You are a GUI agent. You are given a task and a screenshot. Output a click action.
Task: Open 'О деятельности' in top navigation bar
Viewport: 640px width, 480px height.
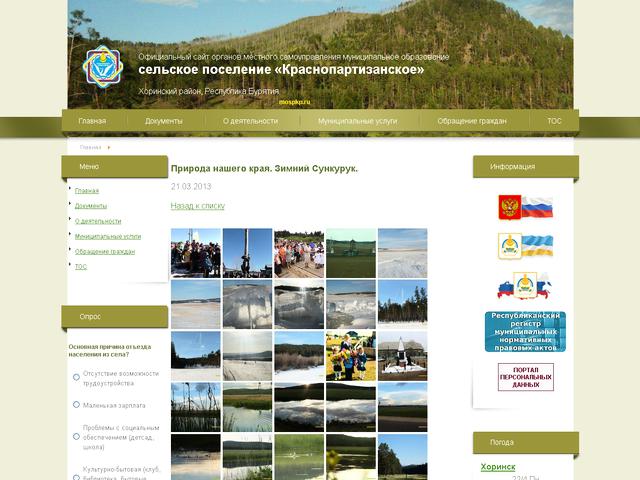pos(250,121)
